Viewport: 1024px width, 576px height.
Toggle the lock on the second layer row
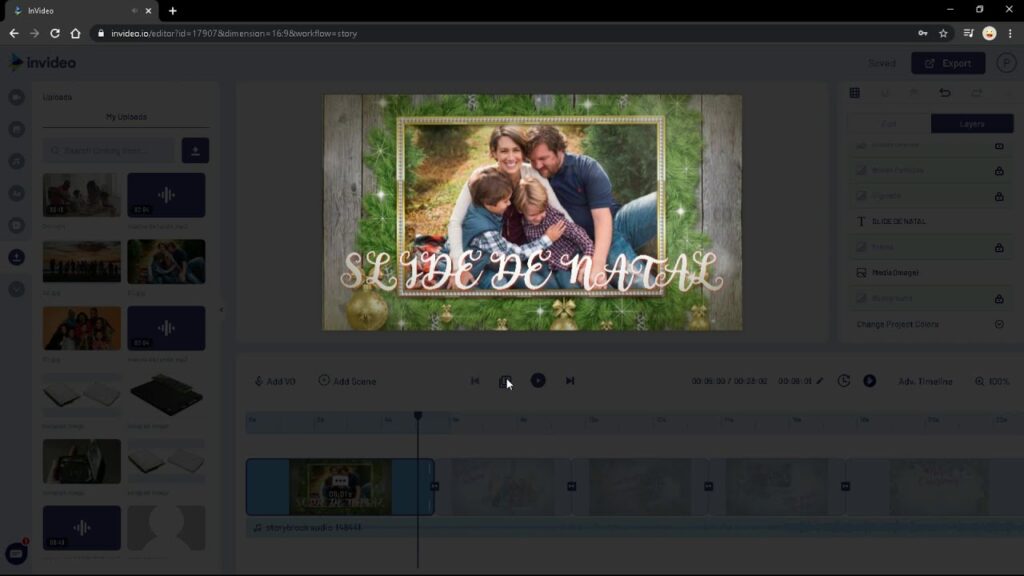[x=999, y=170]
